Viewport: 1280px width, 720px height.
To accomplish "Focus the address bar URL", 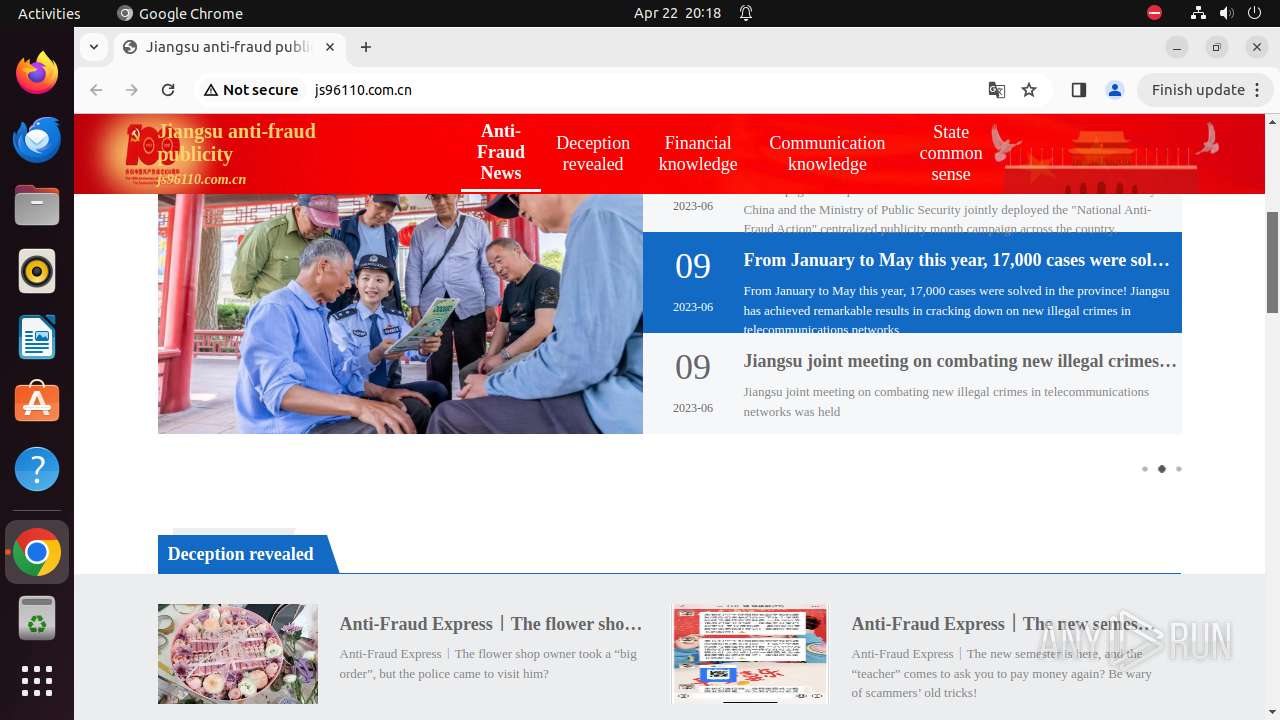I will pyautogui.click(x=363, y=90).
